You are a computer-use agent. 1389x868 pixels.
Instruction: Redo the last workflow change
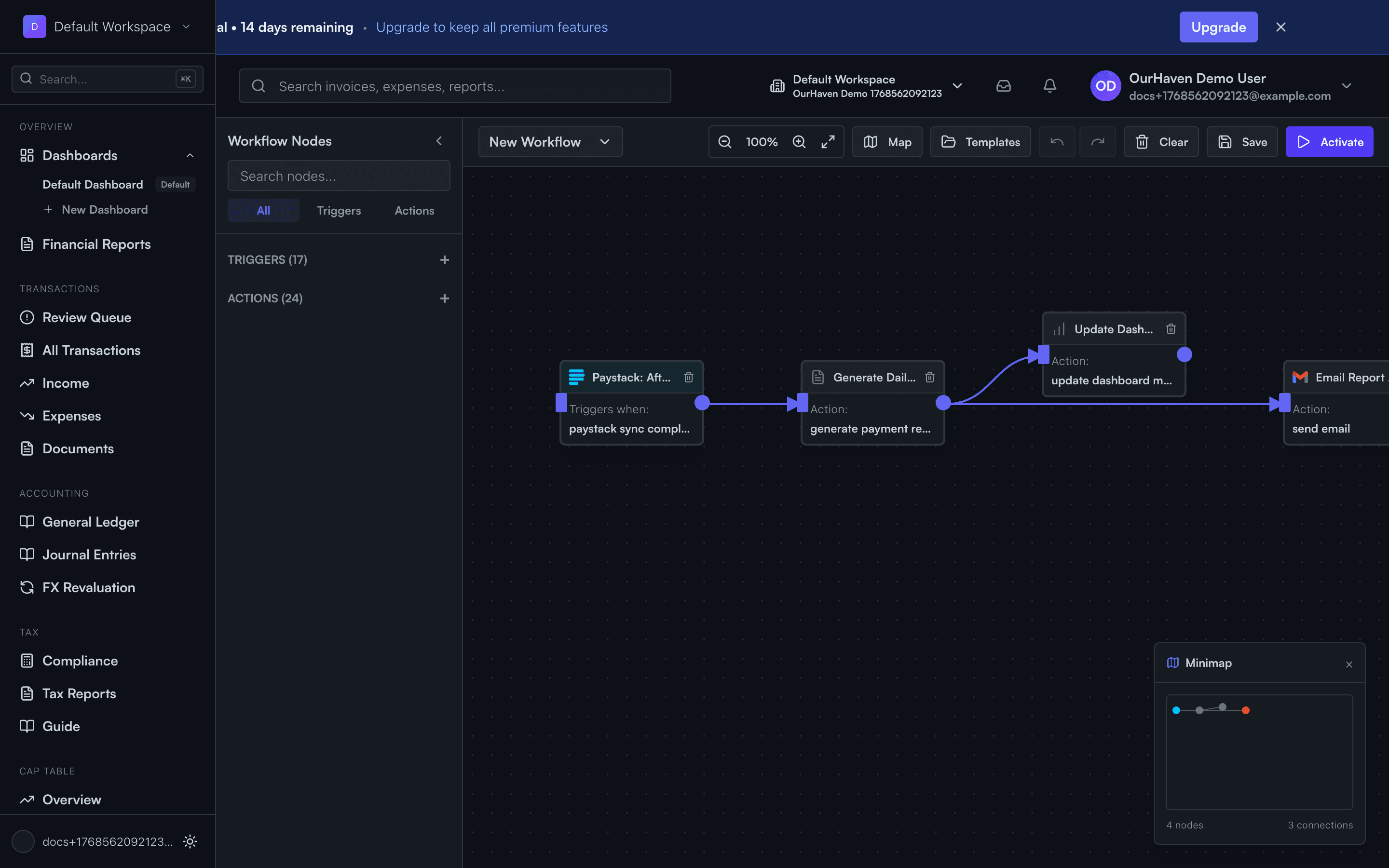pyautogui.click(x=1097, y=142)
